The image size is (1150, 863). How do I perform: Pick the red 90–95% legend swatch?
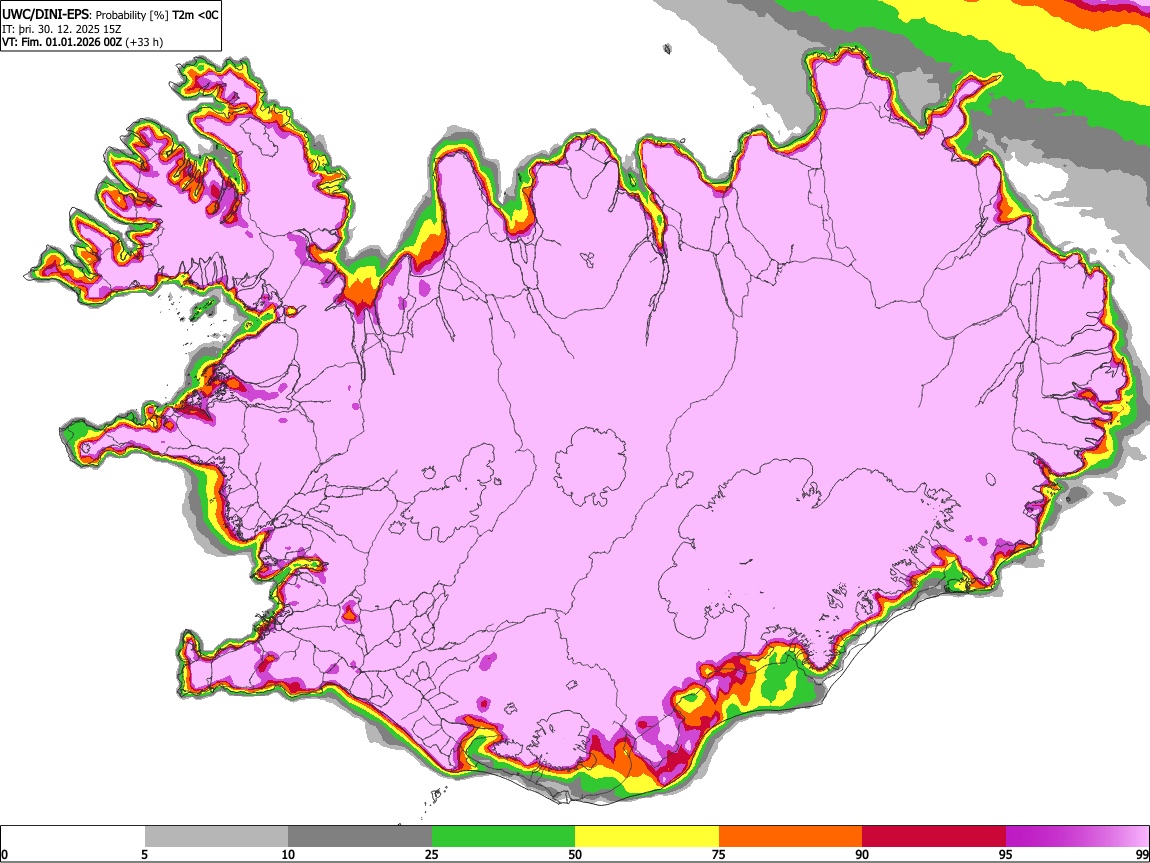934,836
